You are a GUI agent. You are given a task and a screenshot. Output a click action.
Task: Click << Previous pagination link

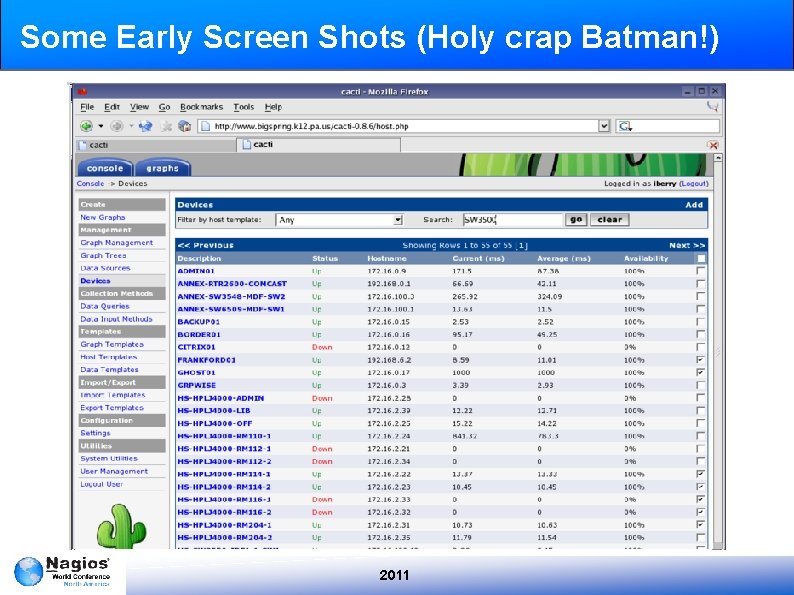206,246
